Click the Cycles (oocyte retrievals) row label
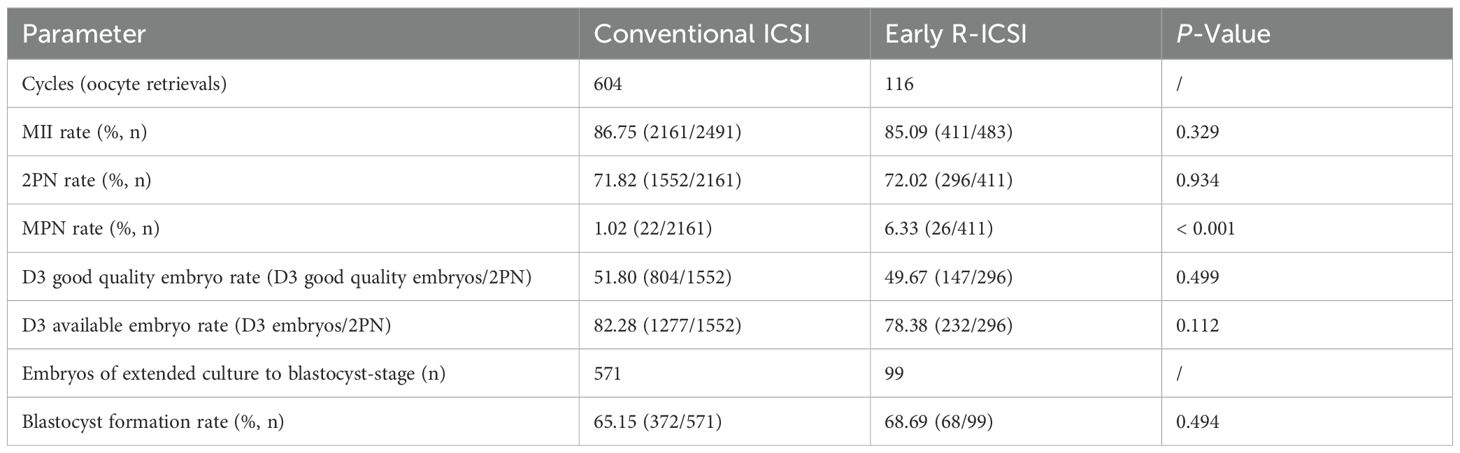 [x=125, y=85]
